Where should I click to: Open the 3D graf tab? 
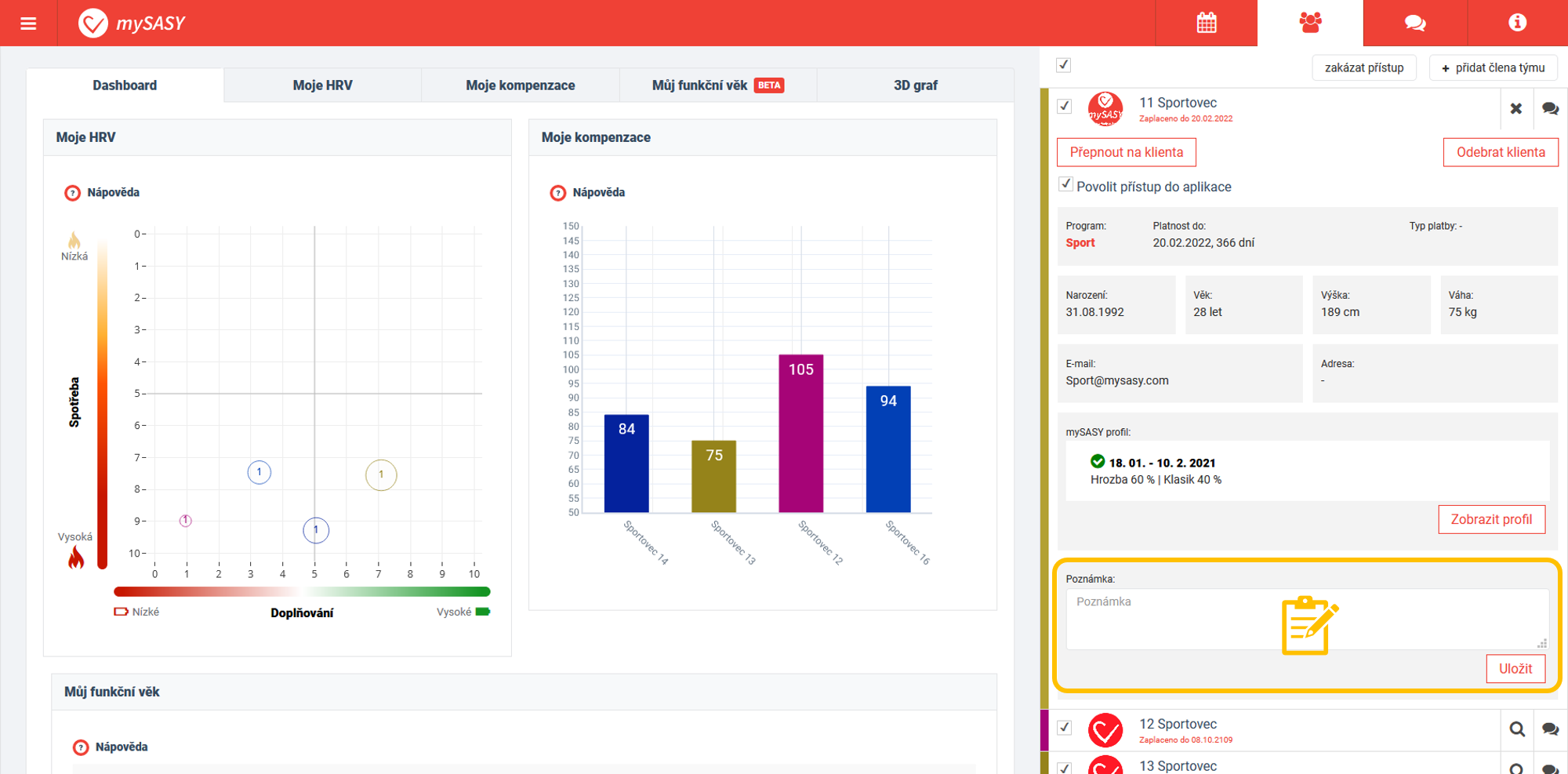pos(916,85)
